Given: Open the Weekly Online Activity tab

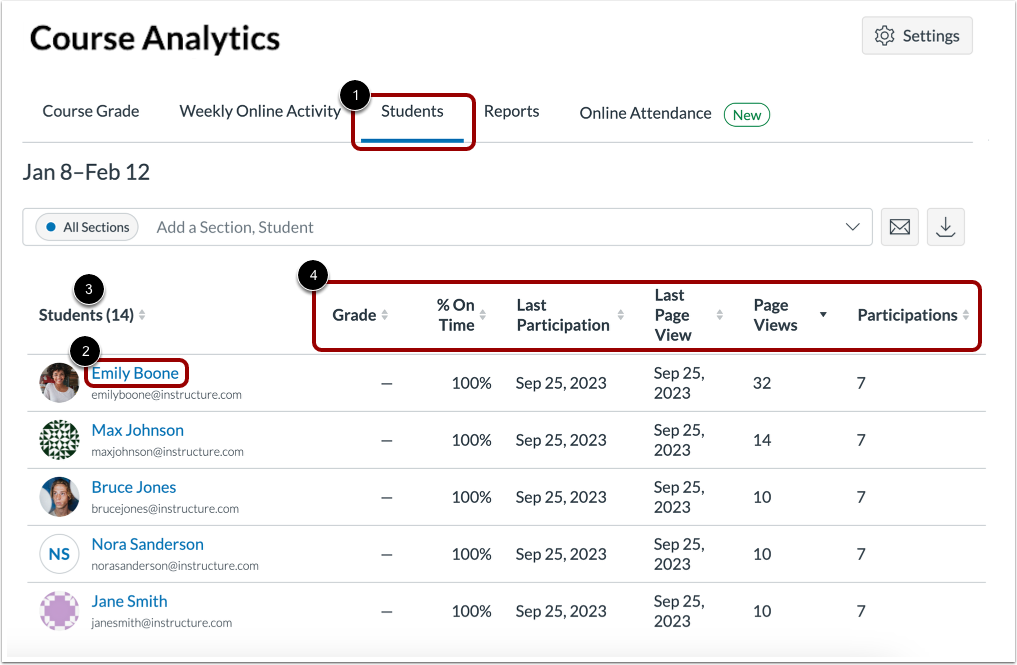Looking at the screenshot, I should coord(260,111).
